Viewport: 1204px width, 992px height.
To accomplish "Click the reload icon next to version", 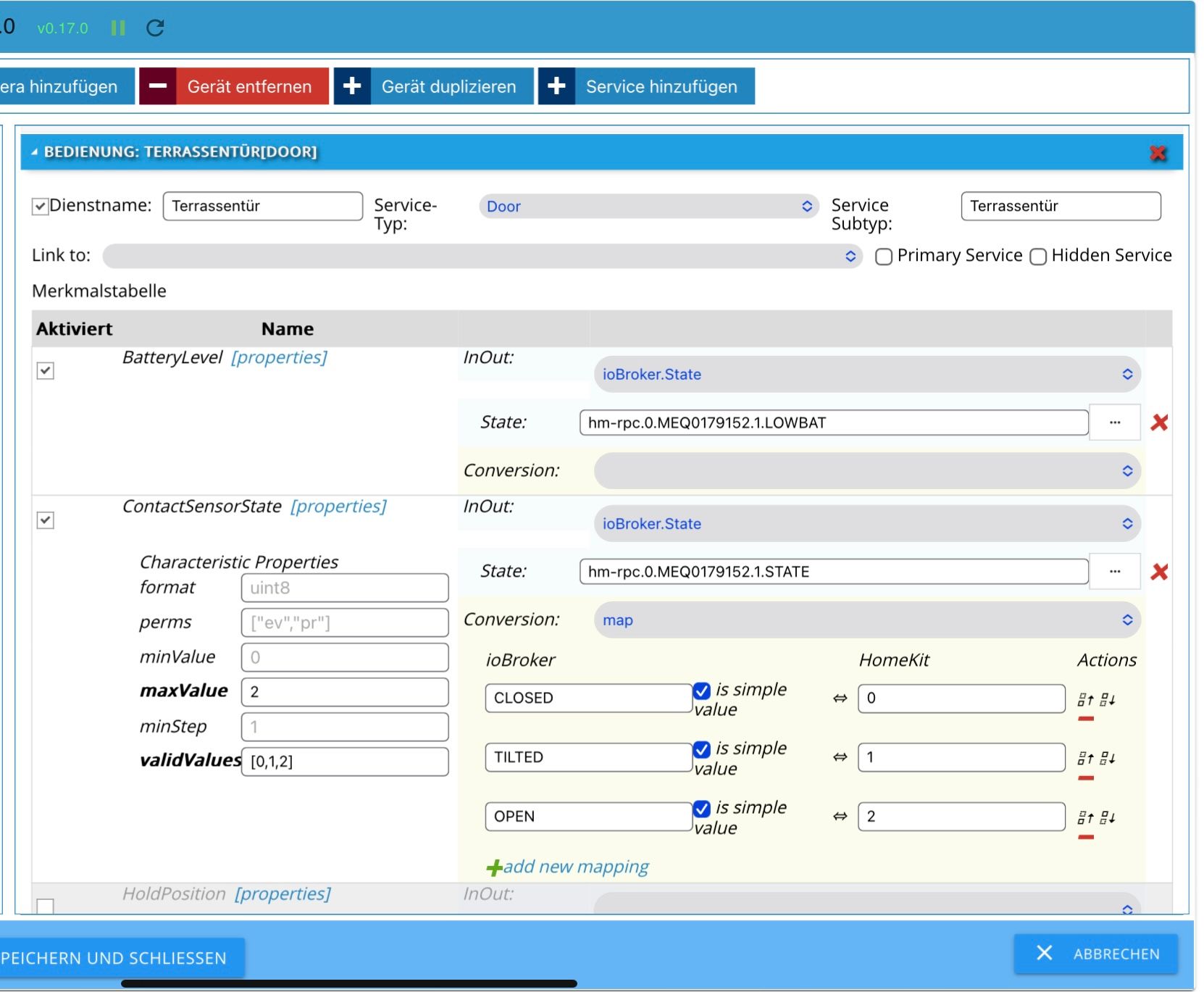I will pyautogui.click(x=155, y=28).
